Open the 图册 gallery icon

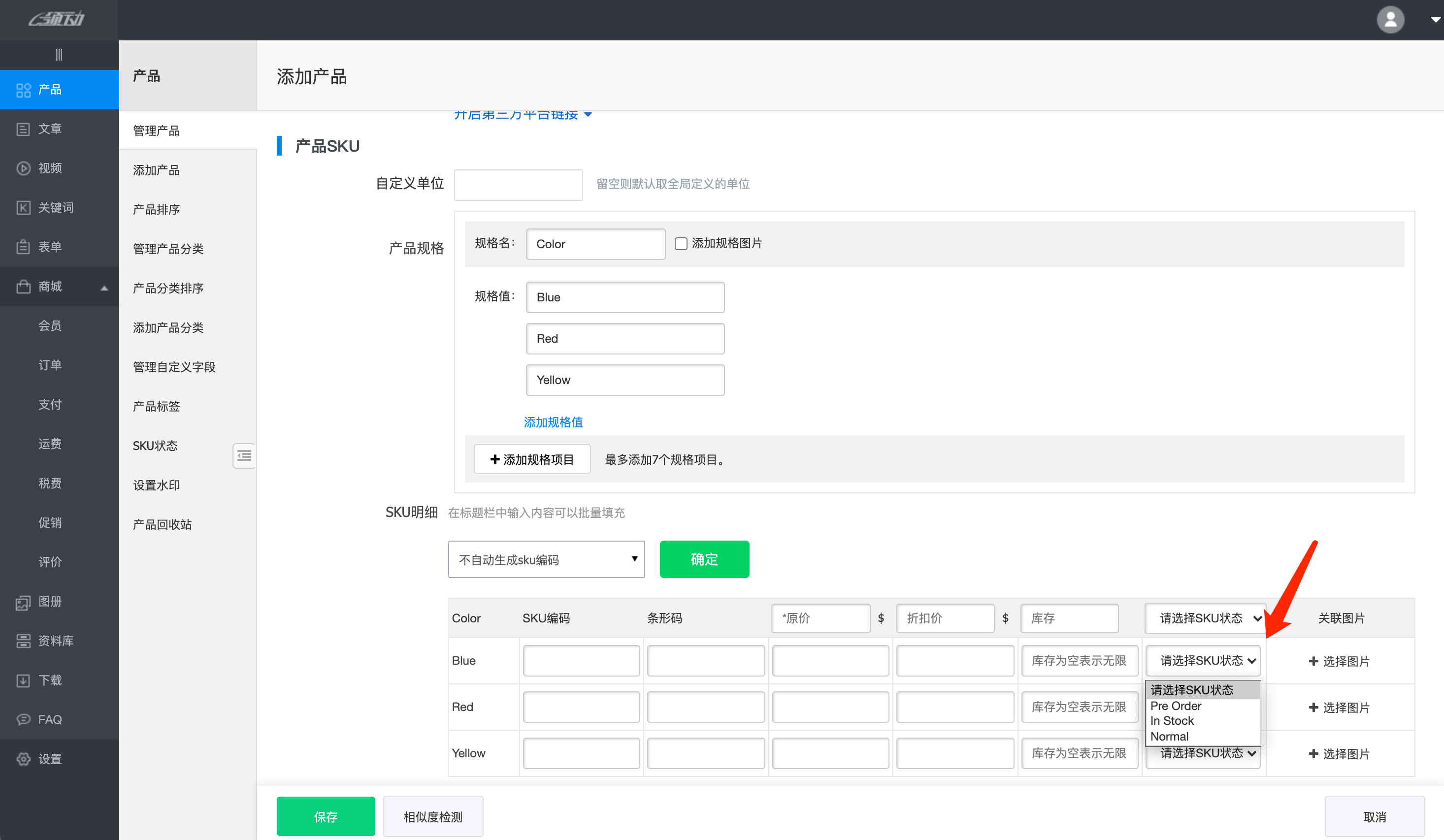pos(23,602)
